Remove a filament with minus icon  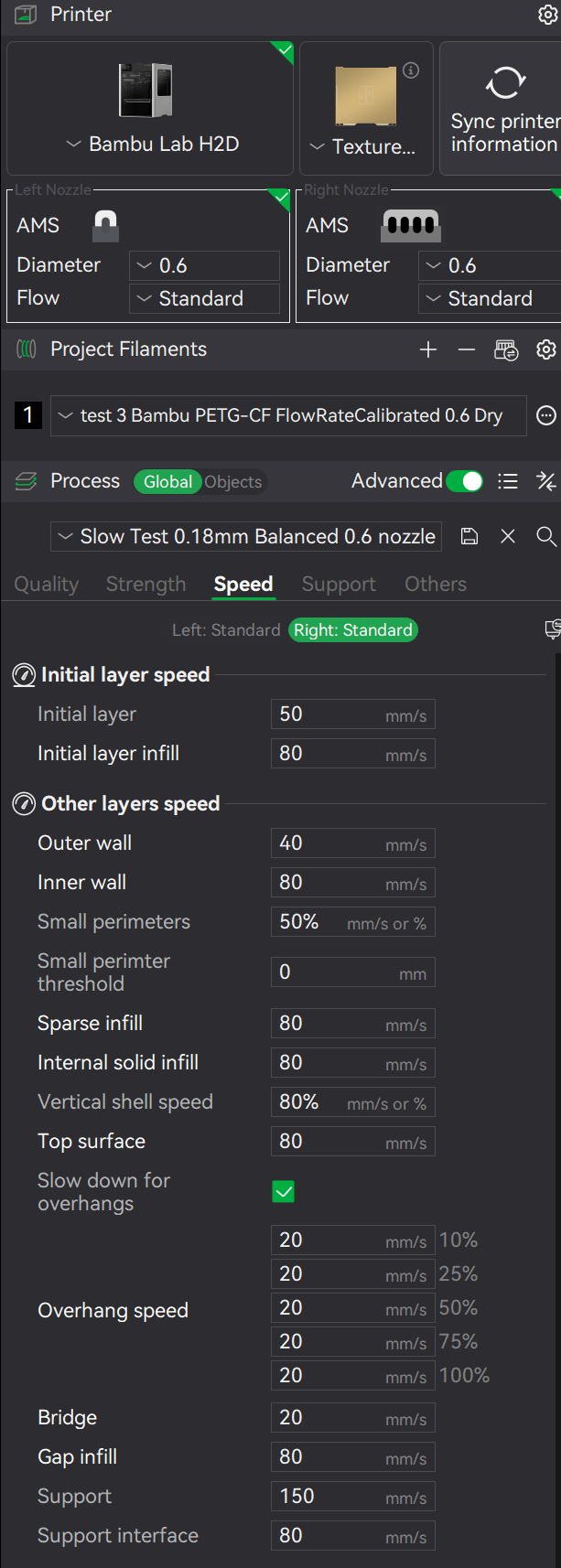[467, 349]
